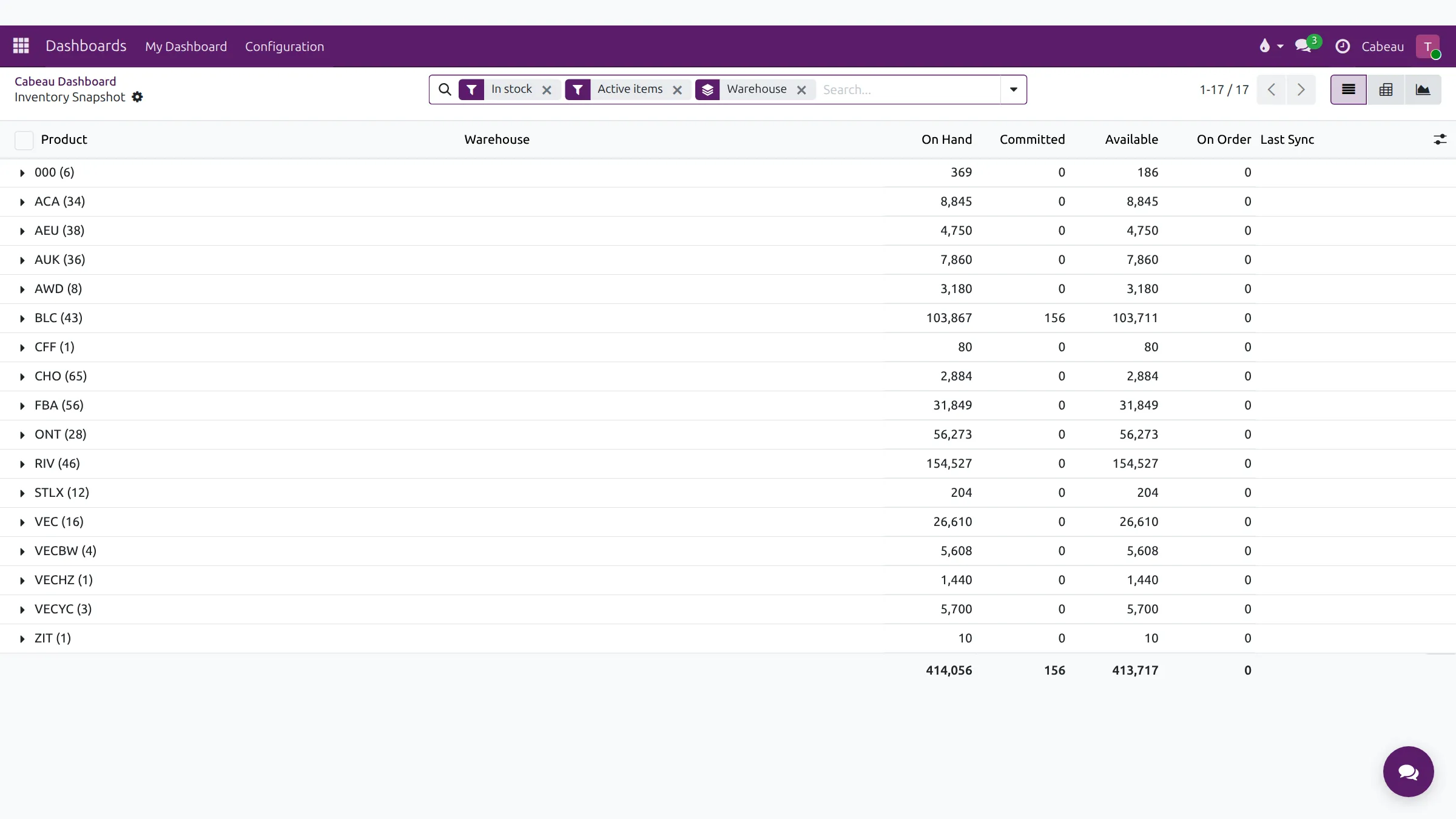Toggle the search options dropdown arrow
This screenshot has width=1456, height=819.
point(1013,90)
